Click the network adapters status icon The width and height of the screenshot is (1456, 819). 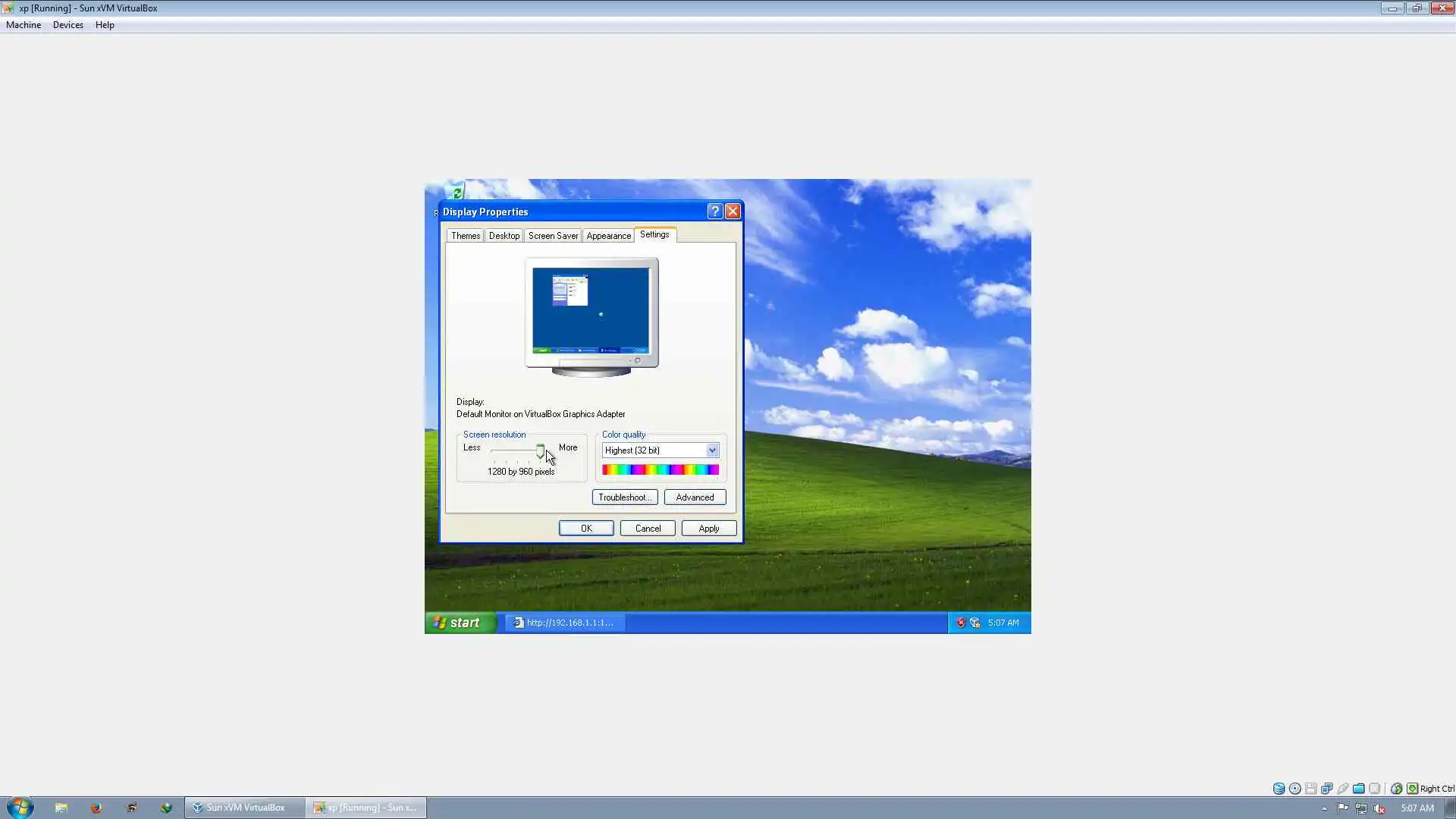coord(1326,789)
